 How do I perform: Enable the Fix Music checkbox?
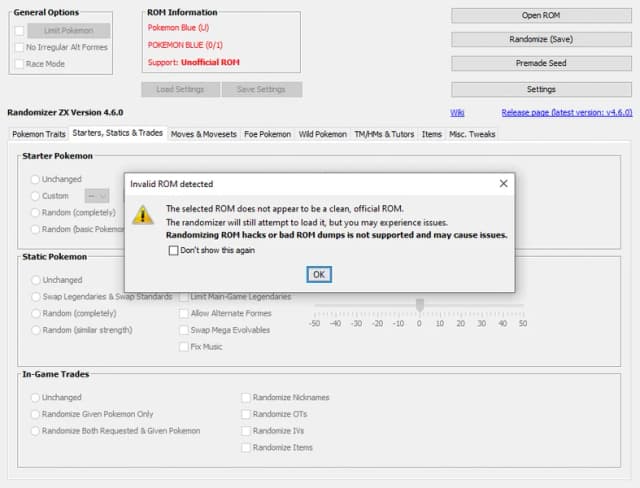[x=184, y=347]
